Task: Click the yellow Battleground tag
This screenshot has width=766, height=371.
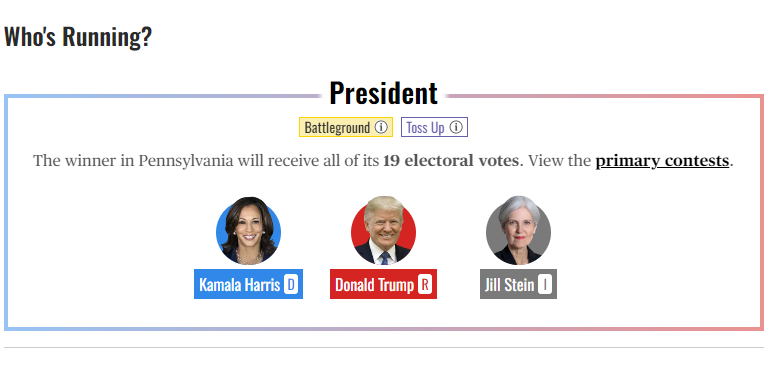Action: pos(346,128)
